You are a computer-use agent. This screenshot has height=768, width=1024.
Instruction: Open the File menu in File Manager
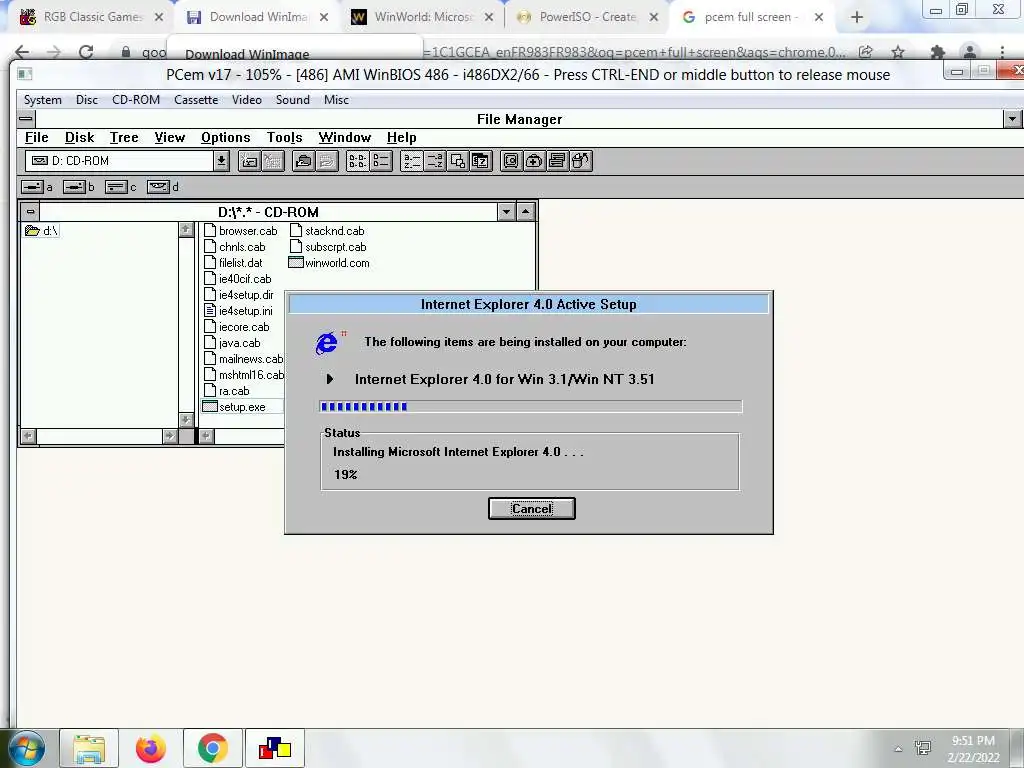[x=37, y=137]
